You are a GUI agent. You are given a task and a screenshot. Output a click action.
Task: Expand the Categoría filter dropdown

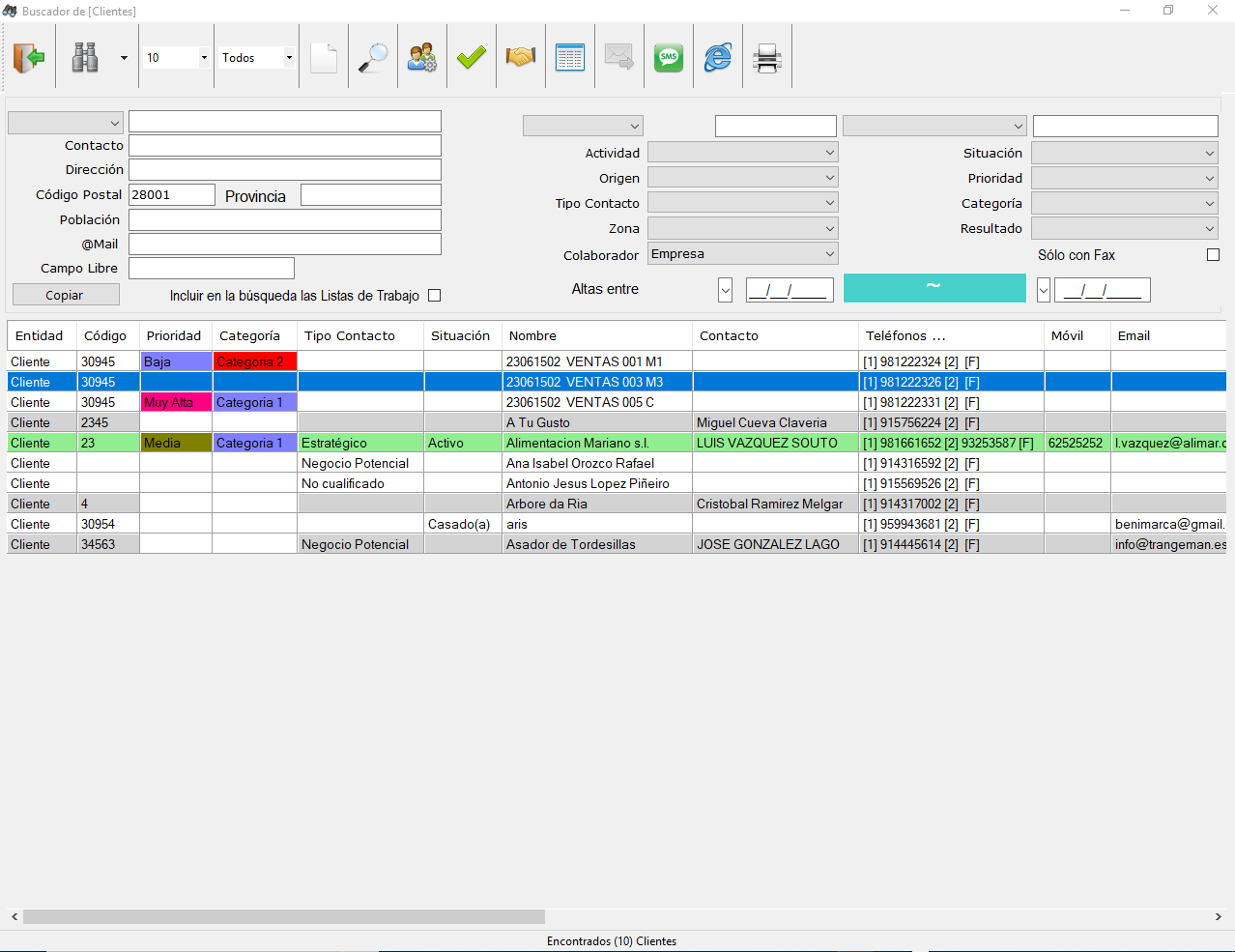tap(1125, 203)
